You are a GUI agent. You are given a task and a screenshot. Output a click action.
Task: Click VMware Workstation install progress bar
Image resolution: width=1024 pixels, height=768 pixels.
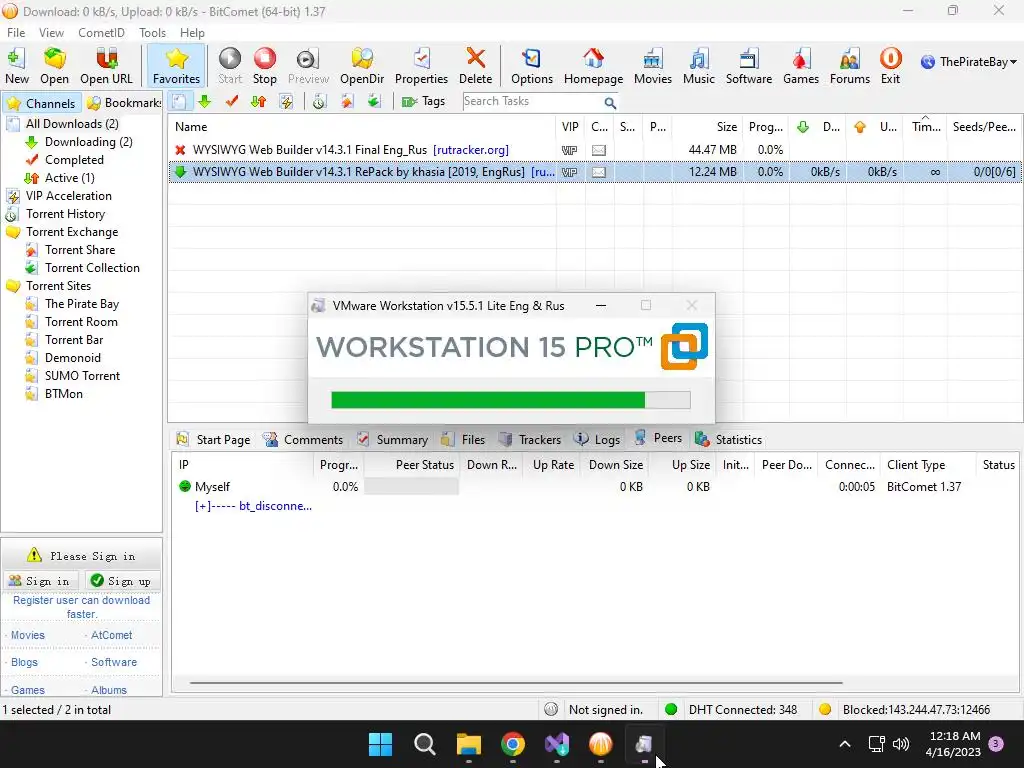coord(510,400)
